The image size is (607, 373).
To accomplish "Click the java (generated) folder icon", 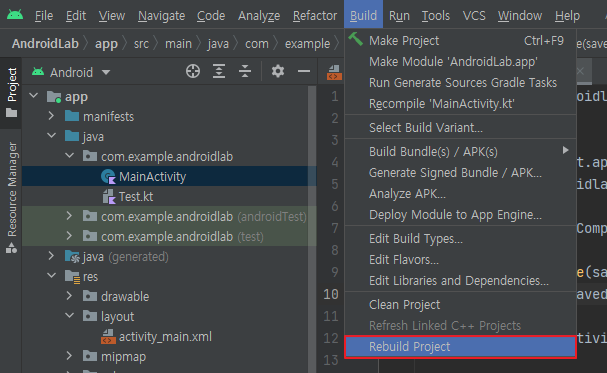I will point(72,257).
